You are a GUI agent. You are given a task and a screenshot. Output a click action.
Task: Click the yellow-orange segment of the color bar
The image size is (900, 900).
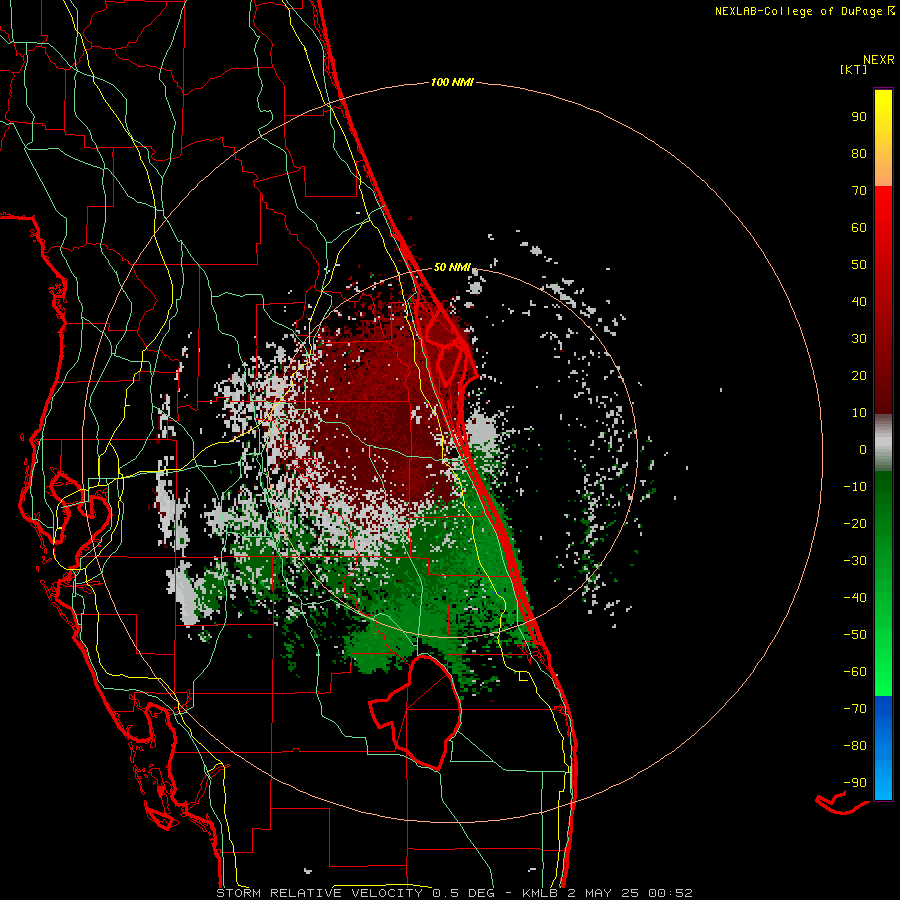[883, 138]
